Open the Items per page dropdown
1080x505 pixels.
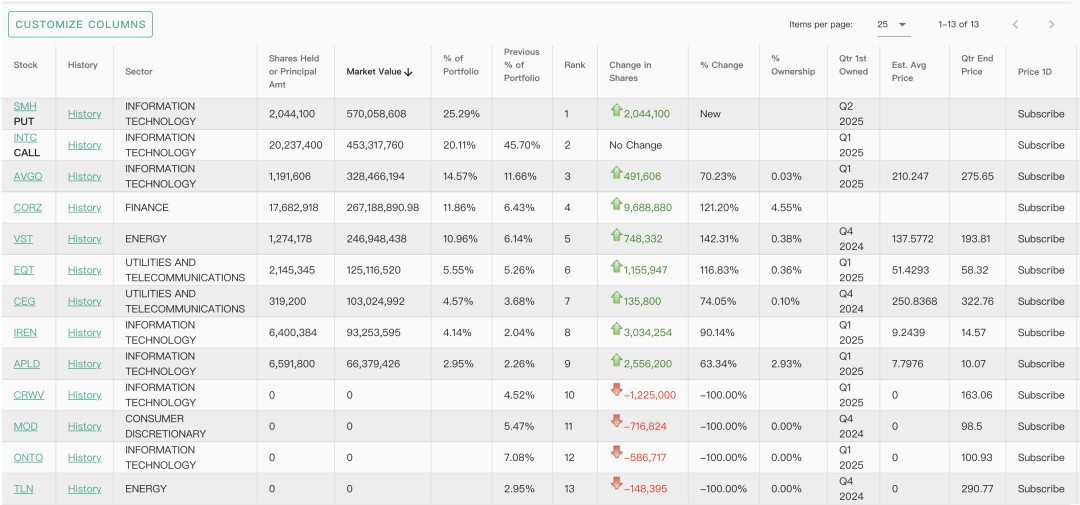(x=892, y=24)
